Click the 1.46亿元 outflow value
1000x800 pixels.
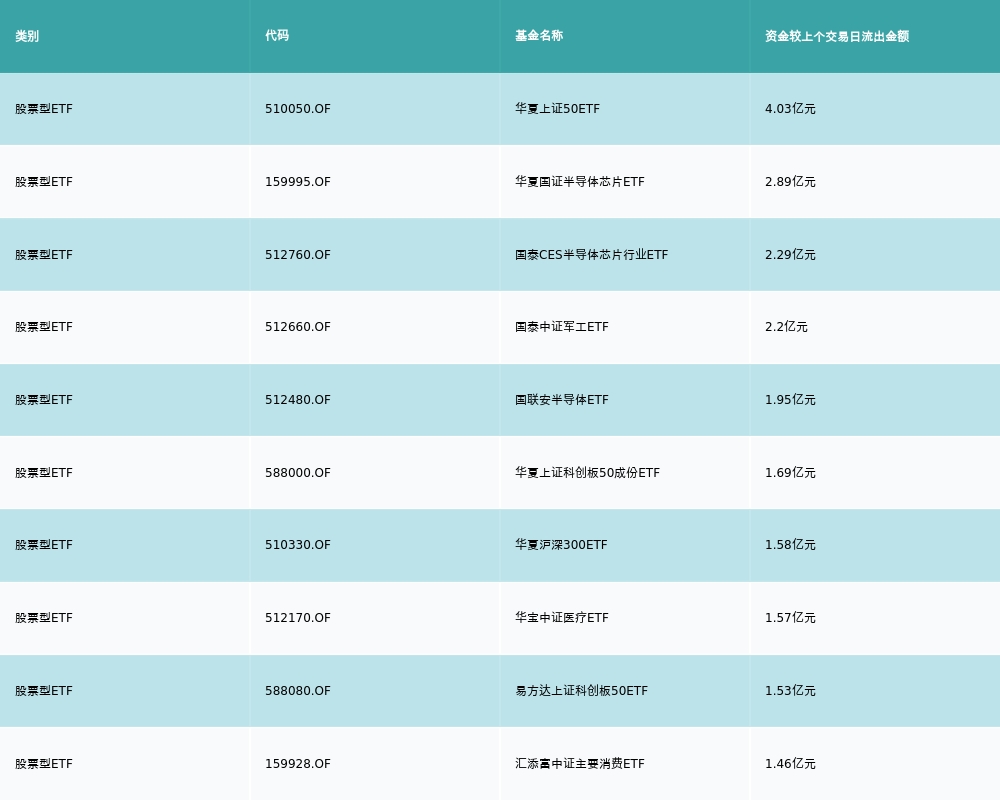(790, 764)
